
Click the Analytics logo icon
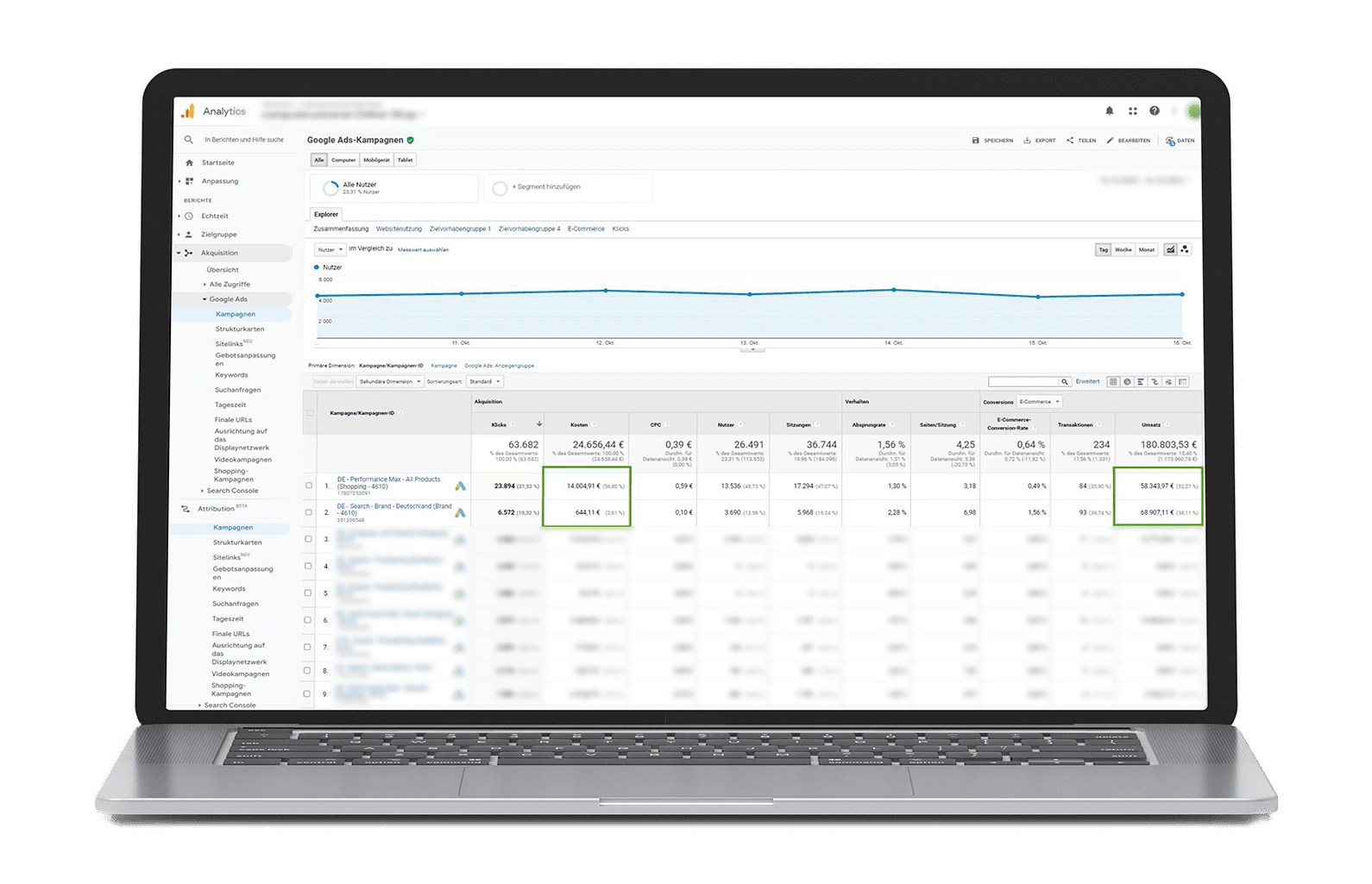187,111
